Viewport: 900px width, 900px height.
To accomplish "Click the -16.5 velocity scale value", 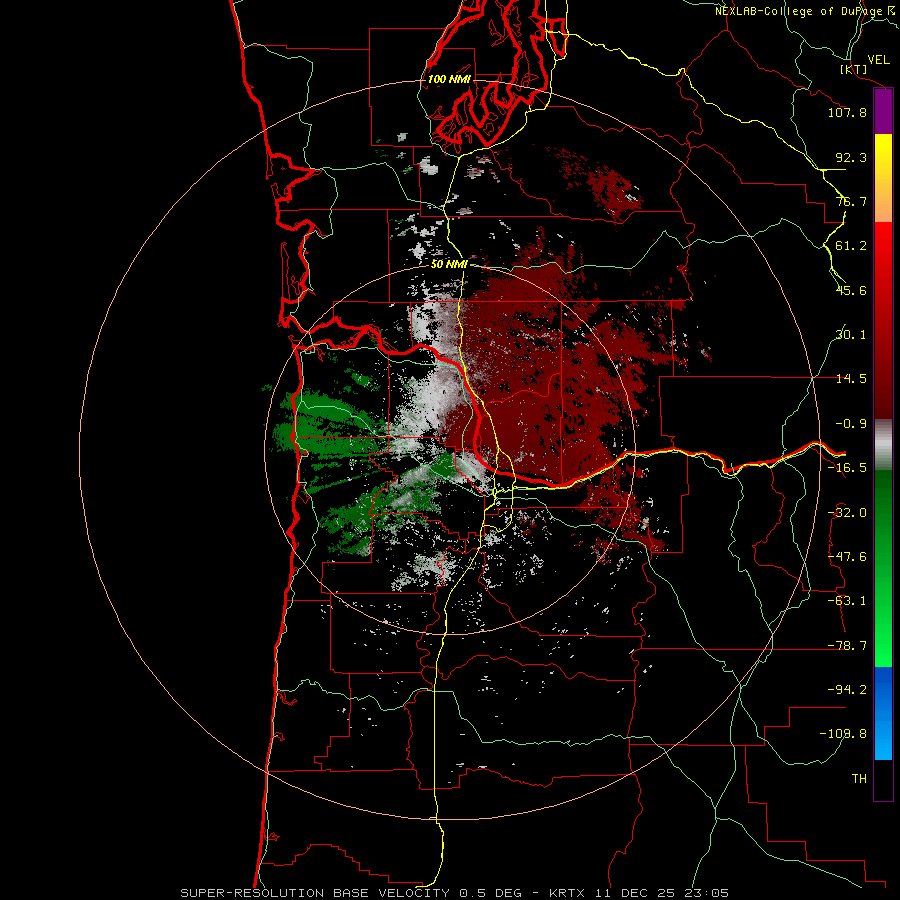I will point(847,468).
